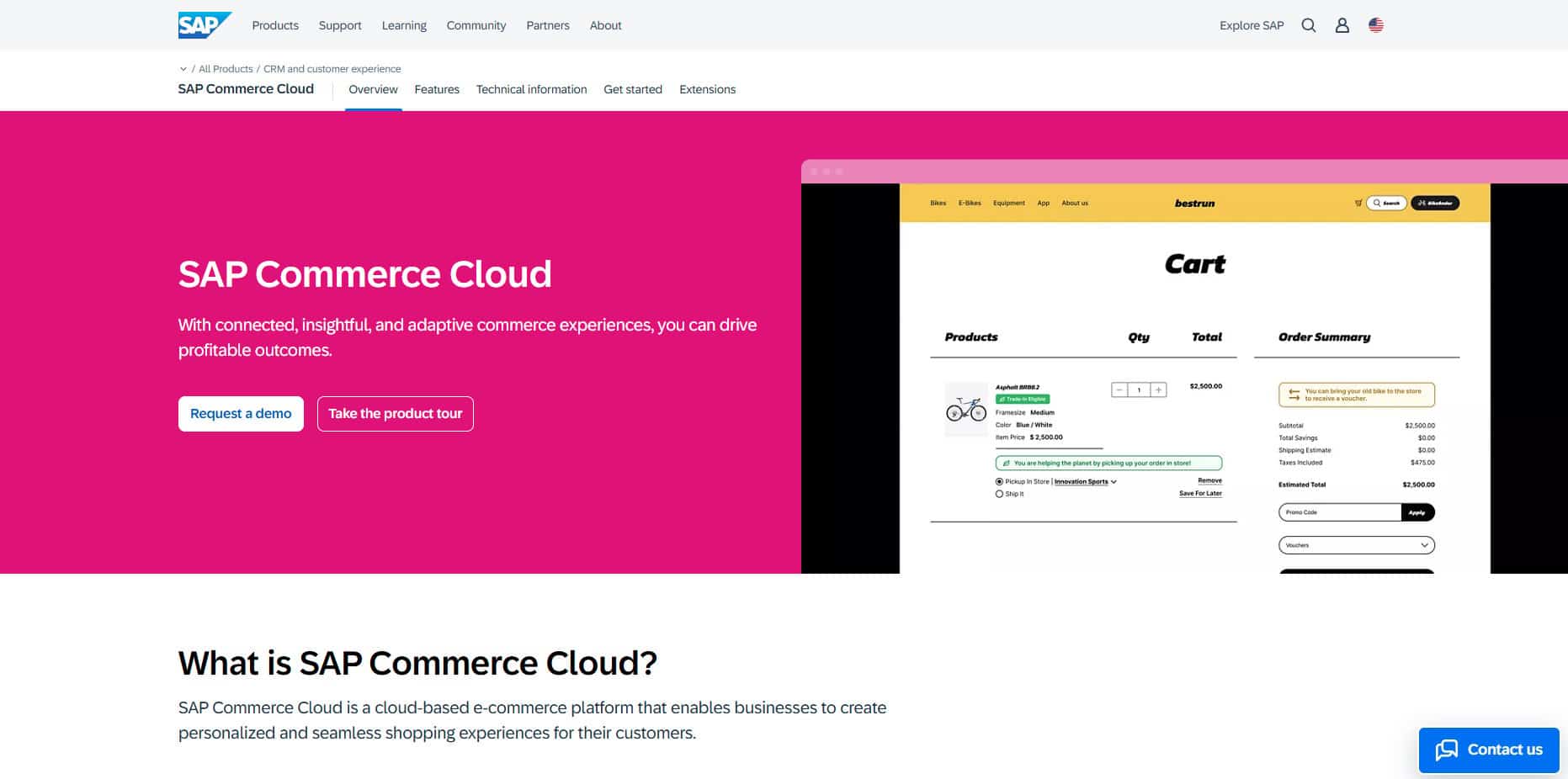This screenshot has width=1568, height=779.
Task: Click the Order Summary heading
Action: 1324,337
